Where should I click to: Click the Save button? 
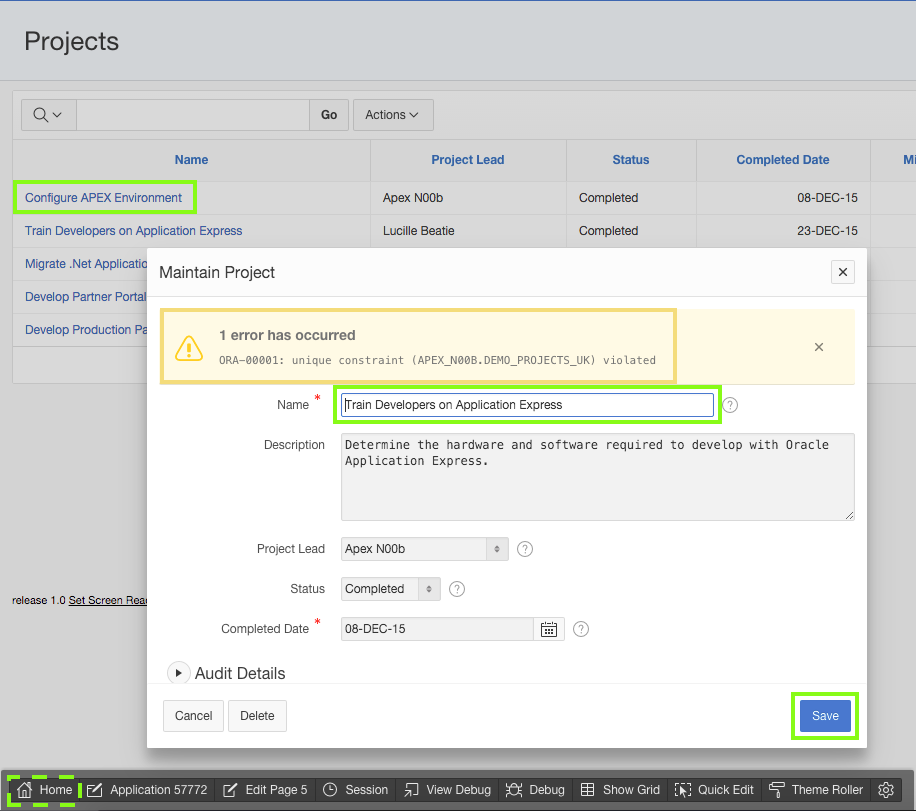click(825, 716)
